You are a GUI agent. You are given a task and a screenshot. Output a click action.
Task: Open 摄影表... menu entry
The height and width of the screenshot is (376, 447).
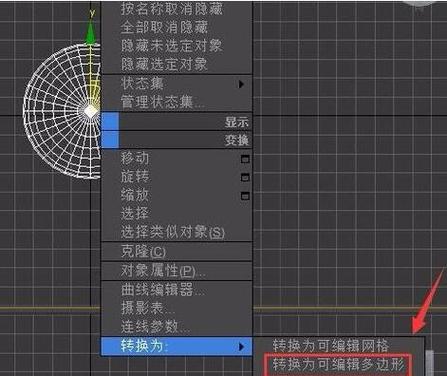[x=177, y=308]
